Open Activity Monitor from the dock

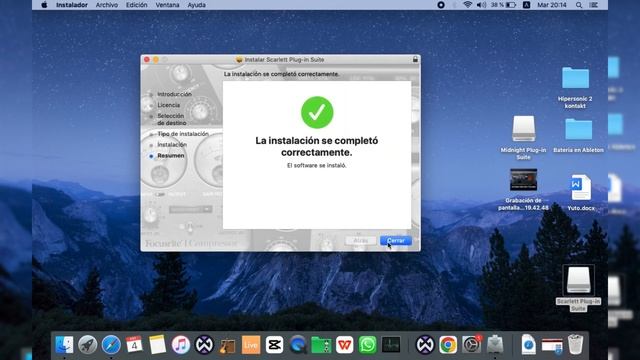coord(391,345)
